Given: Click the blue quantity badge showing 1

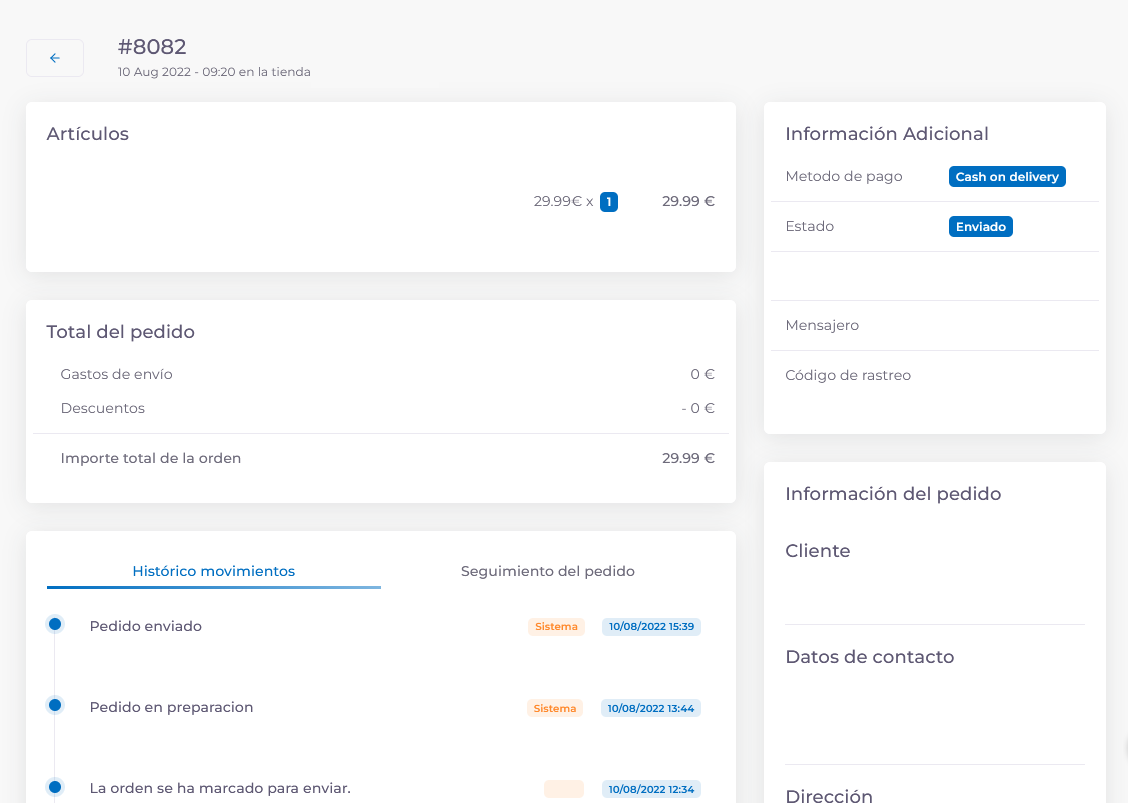Looking at the screenshot, I should tap(608, 202).
